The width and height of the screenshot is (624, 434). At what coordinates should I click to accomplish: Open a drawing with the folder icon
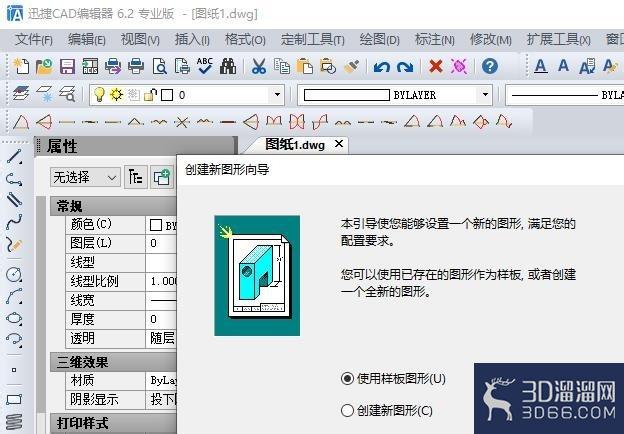coord(44,66)
